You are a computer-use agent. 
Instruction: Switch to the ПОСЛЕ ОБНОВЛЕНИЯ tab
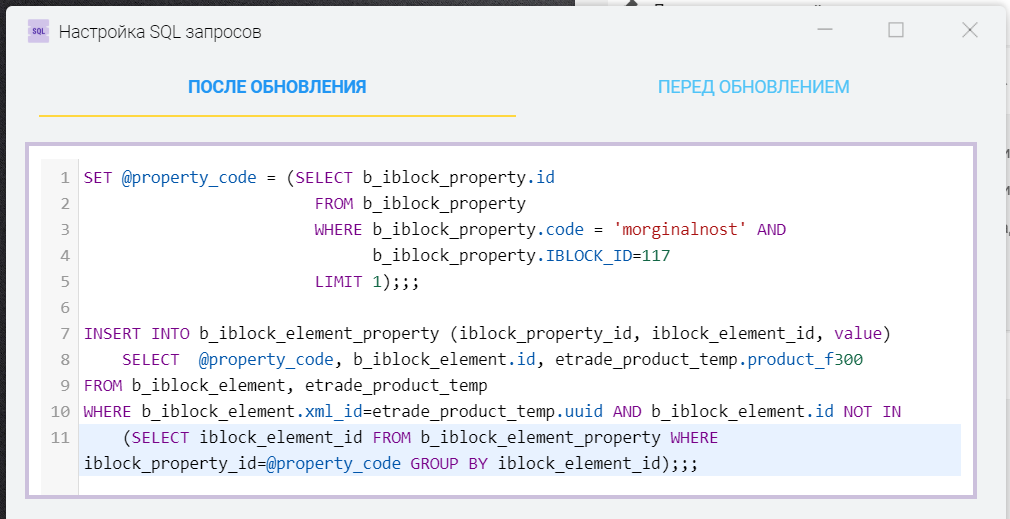pyautogui.click(x=277, y=87)
